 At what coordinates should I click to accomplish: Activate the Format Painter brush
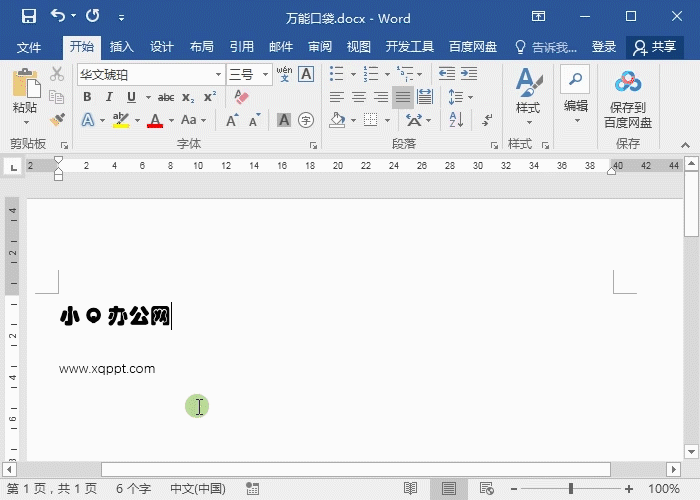point(57,119)
